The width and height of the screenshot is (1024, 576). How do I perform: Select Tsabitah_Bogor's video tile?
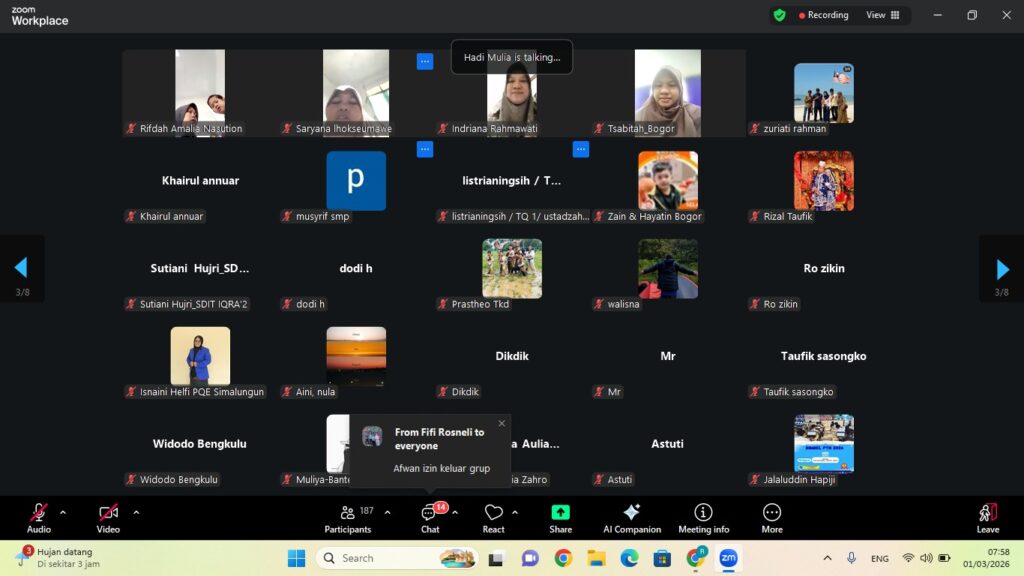667,93
